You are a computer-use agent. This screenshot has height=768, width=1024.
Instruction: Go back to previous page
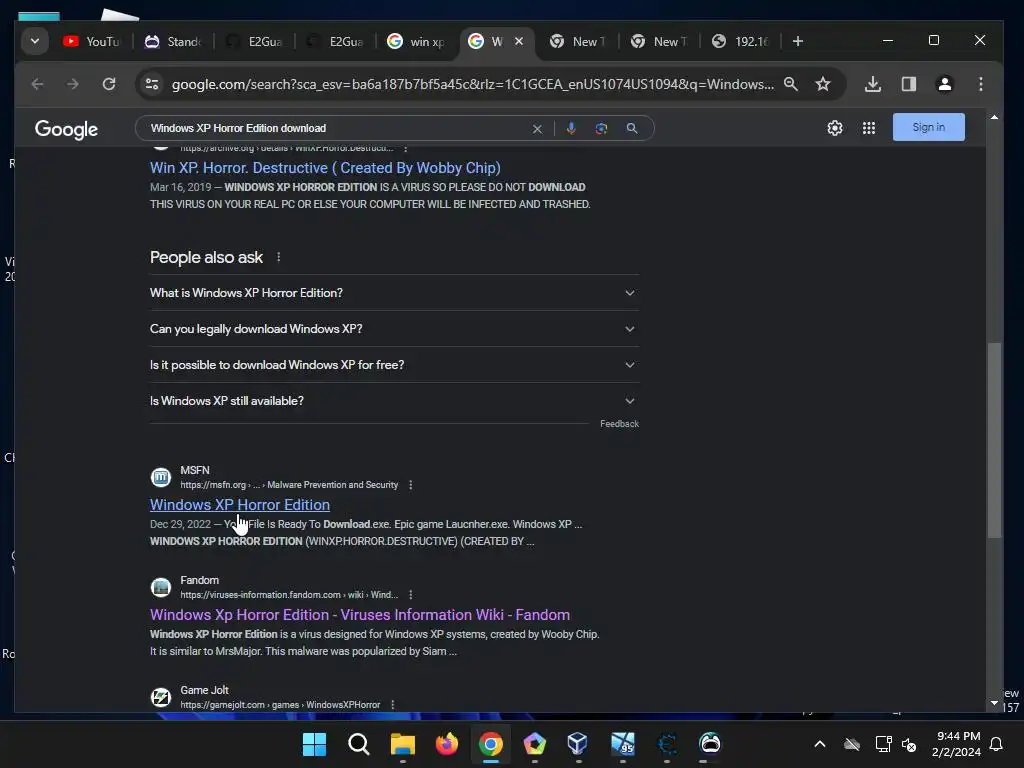click(x=37, y=84)
